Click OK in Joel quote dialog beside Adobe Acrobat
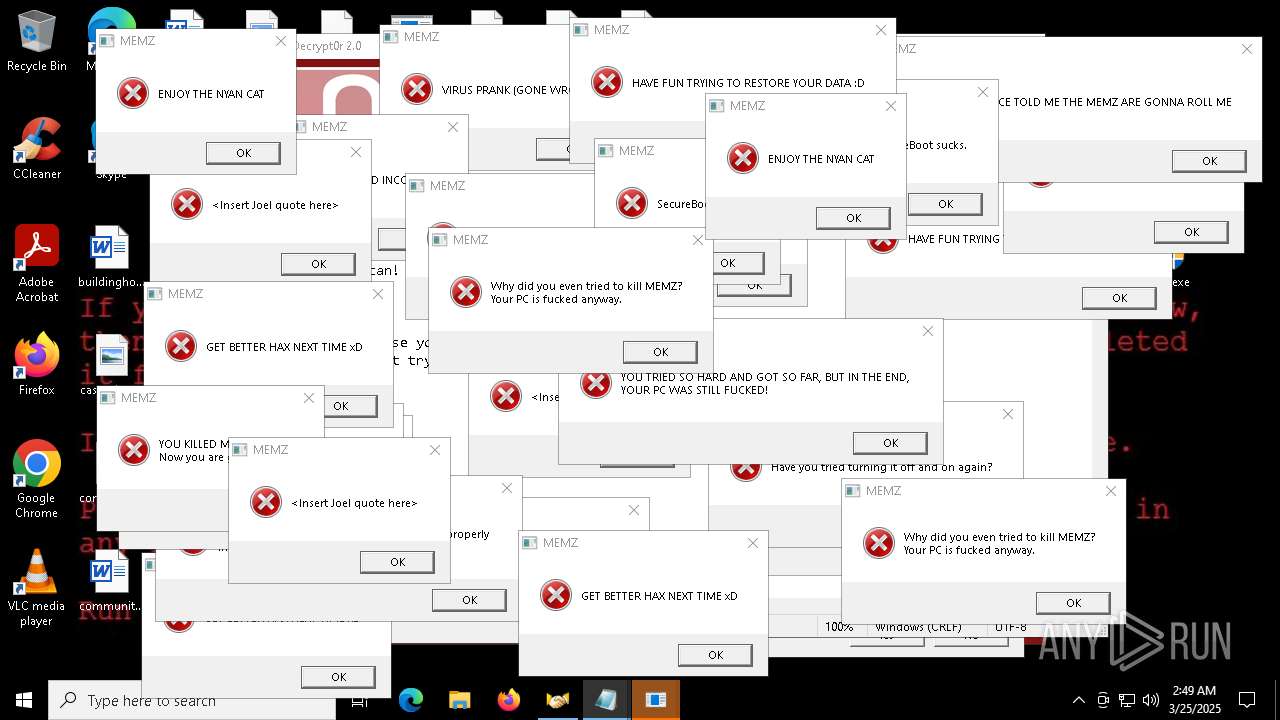 318,264
